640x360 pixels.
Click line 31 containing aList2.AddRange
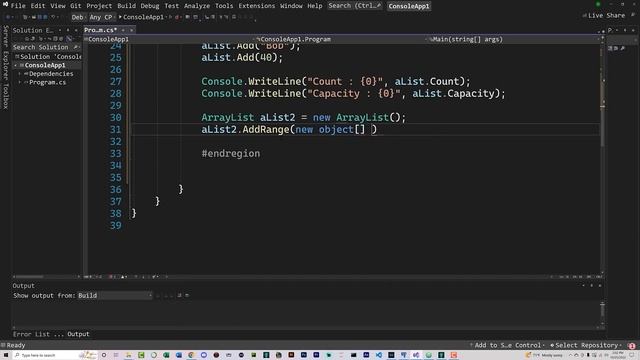point(289,129)
